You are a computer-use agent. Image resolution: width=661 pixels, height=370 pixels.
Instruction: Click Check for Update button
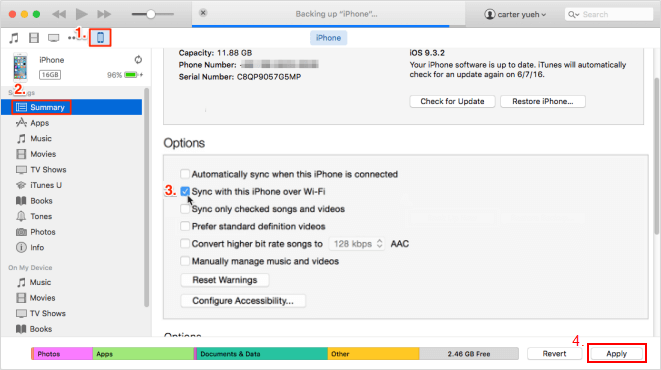[452, 102]
